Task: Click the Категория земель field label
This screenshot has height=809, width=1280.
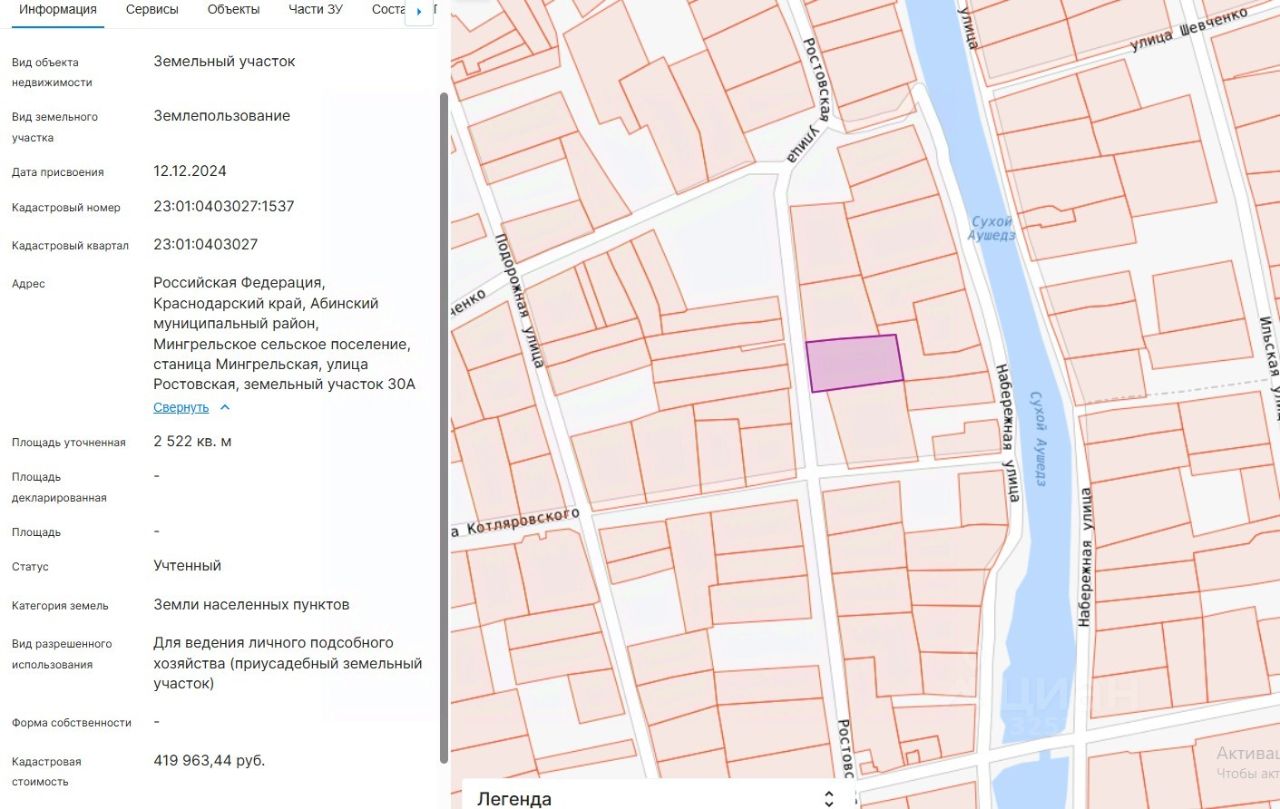Action: [x=60, y=606]
